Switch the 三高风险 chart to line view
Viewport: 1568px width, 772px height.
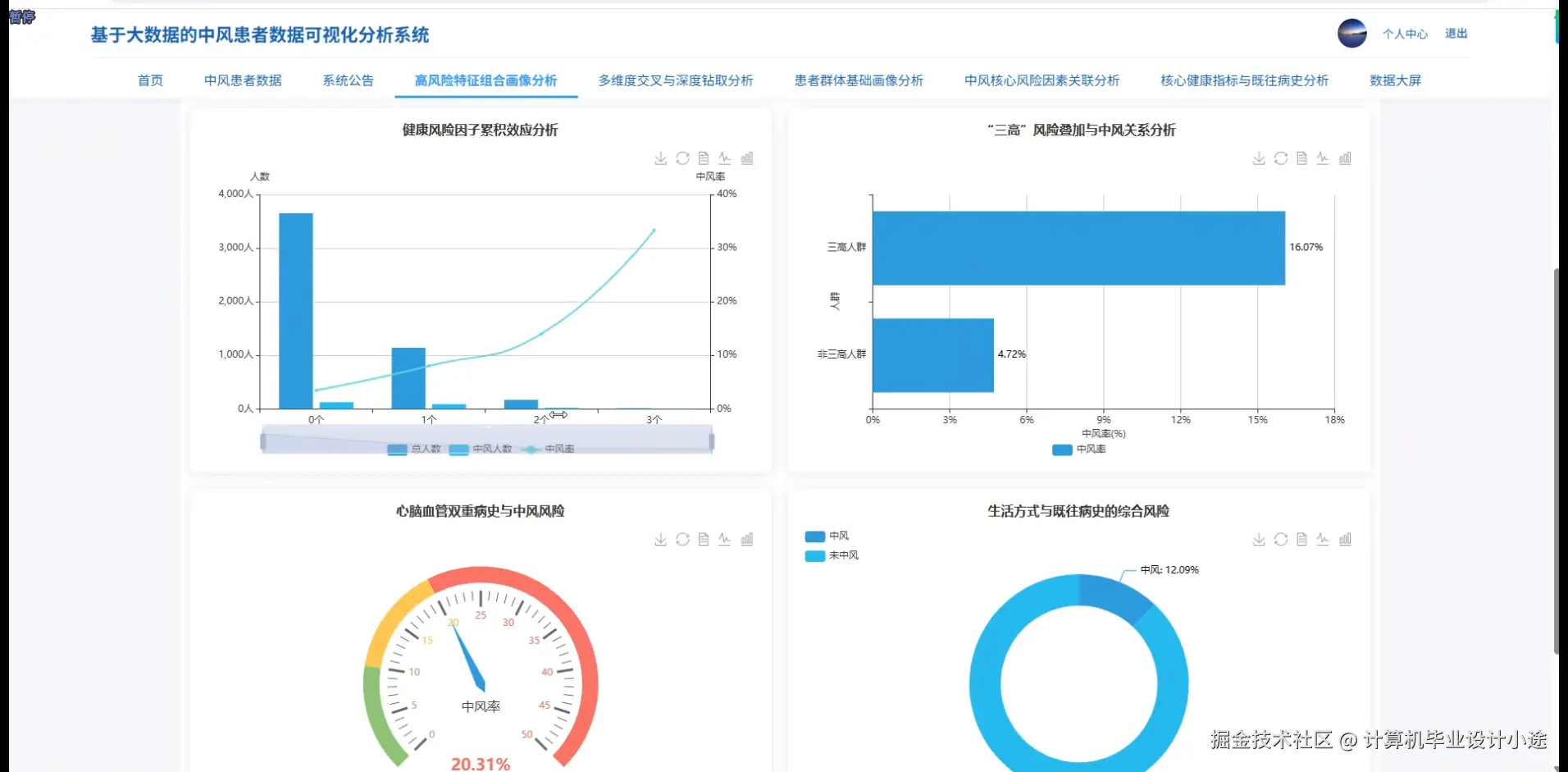1323,158
